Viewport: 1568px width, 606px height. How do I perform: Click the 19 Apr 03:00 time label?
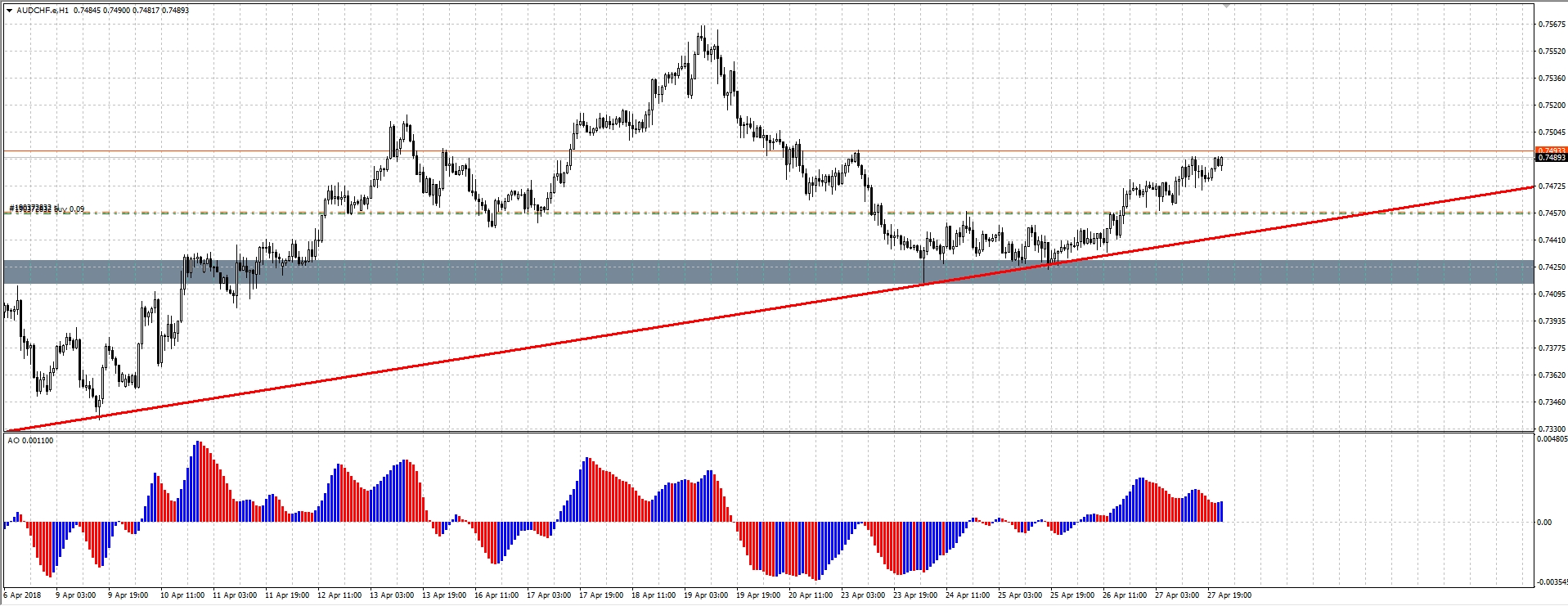705,595
